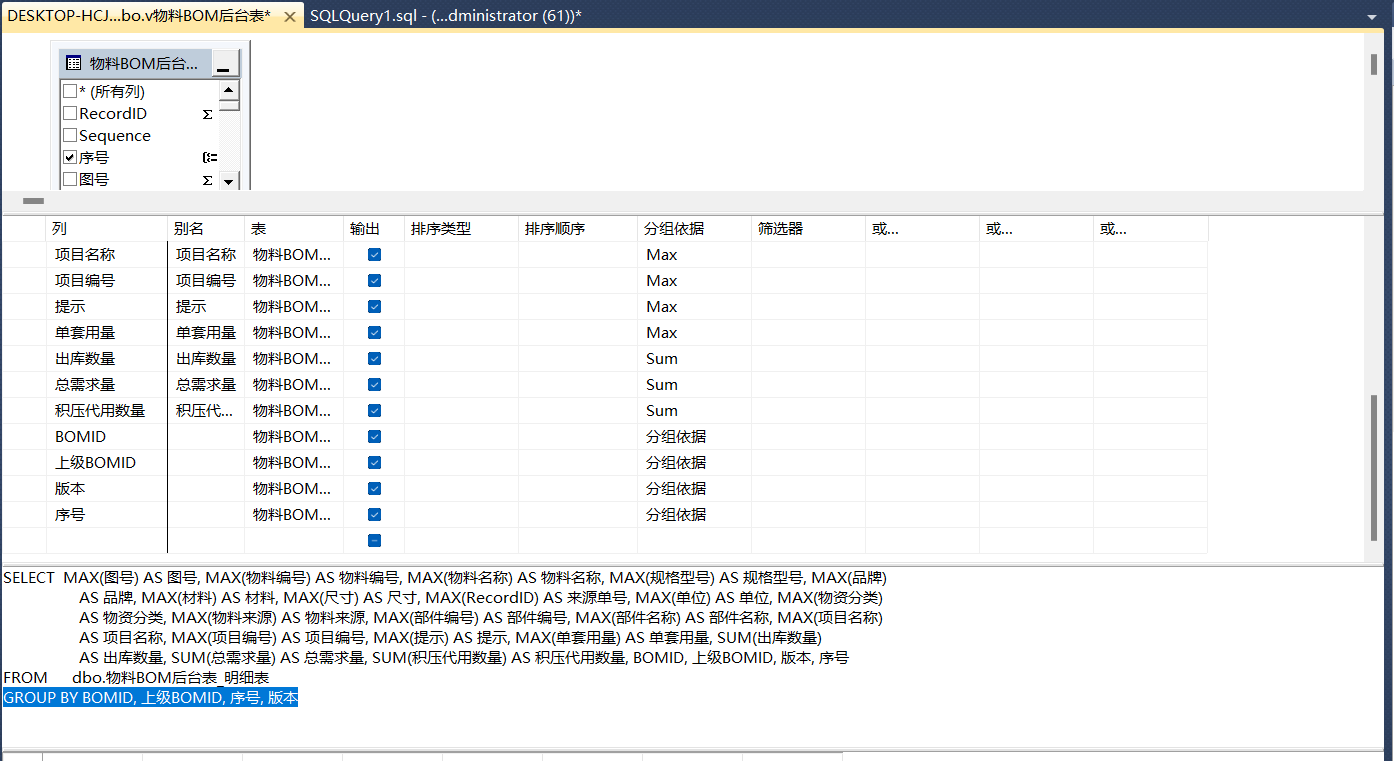Click the sigma icon beside 图号

pyautogui.click(x=207, y=180)
